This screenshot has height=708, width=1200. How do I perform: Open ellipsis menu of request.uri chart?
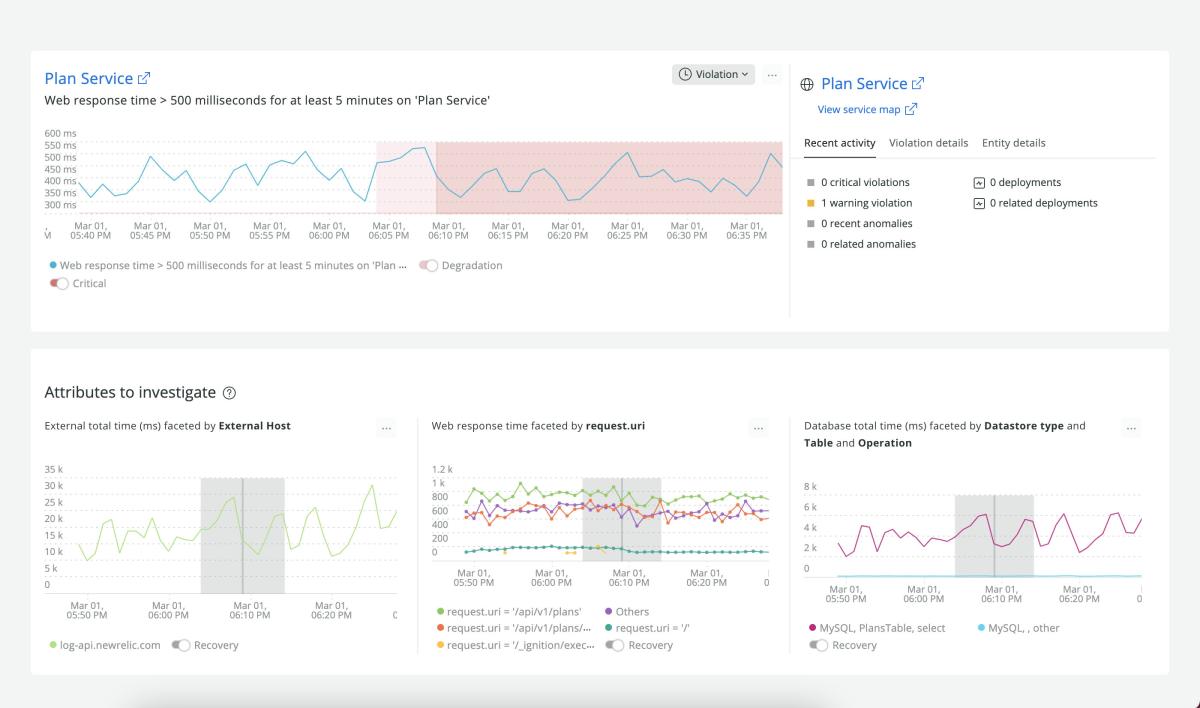pyautogui.click(x=759, y=428)
